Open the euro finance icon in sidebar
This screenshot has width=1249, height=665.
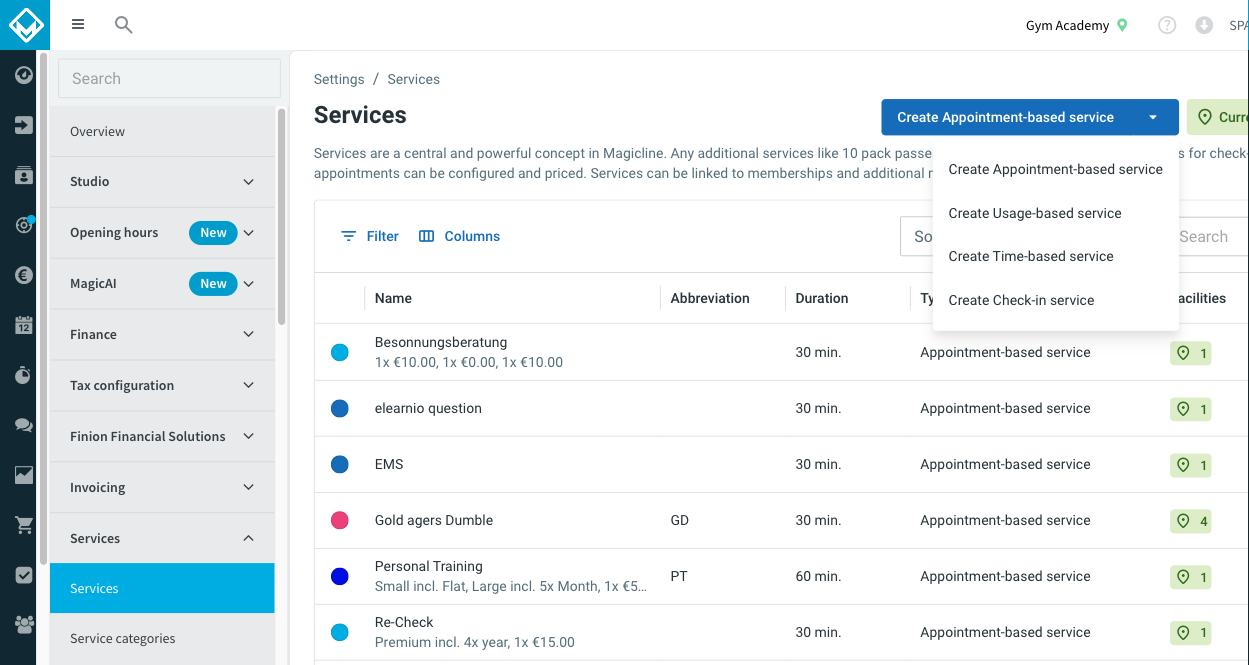(24, 275)
